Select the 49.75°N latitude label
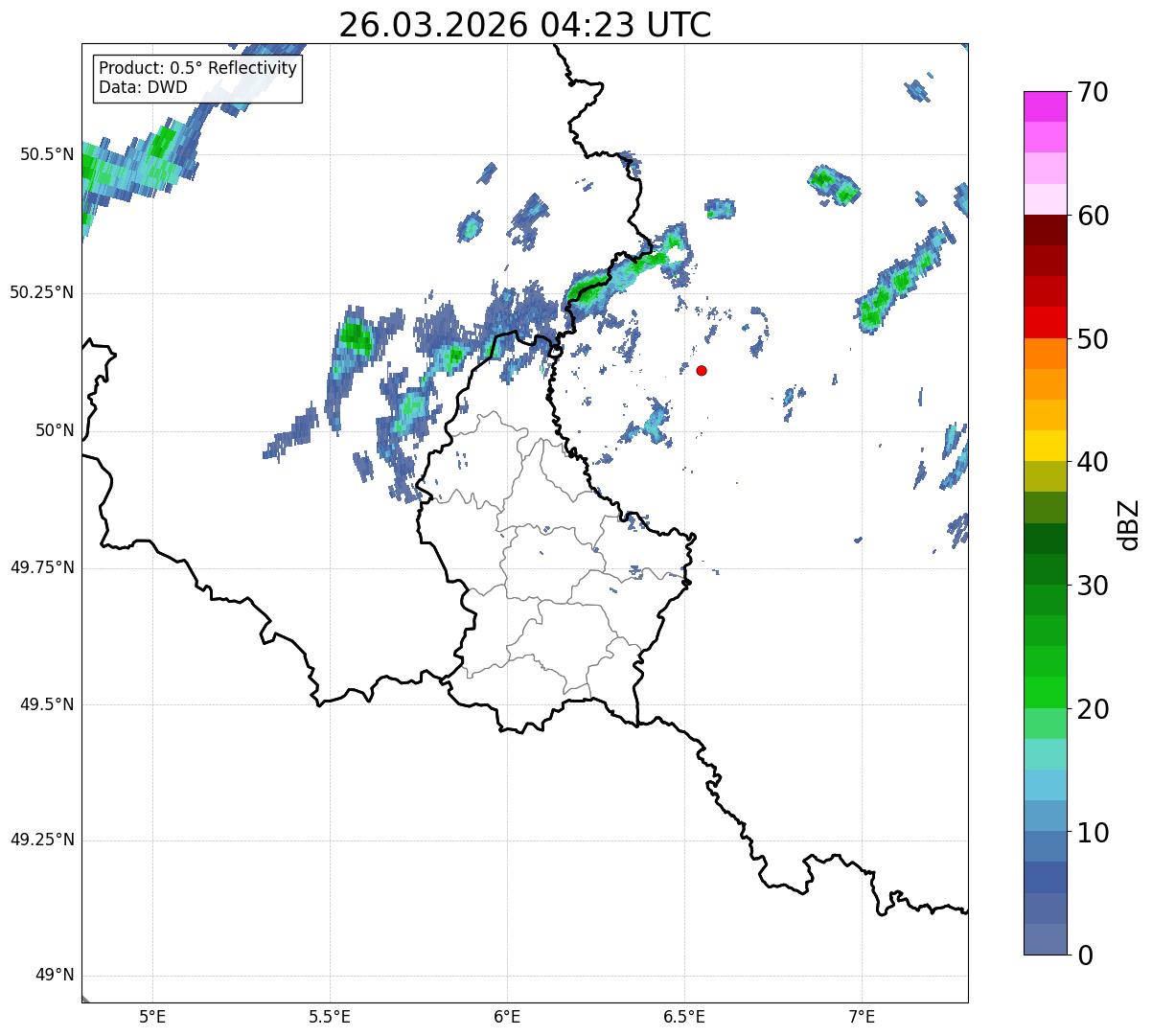The height and width of the screenshot is (1036, 1152). [41, 567]
